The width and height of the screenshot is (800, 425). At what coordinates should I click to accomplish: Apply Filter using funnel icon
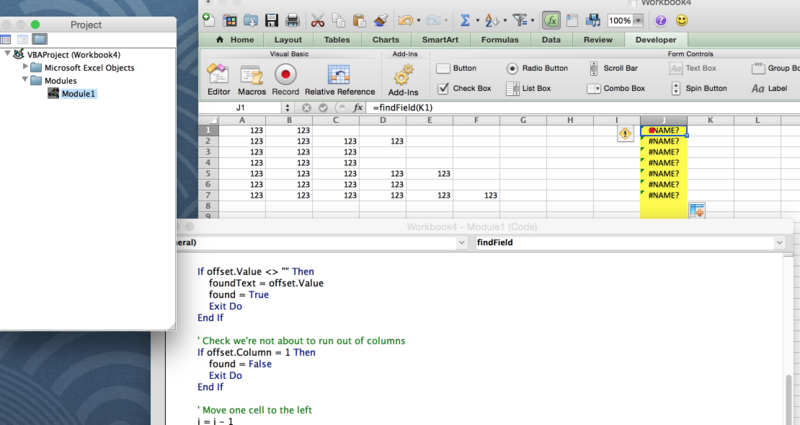coord(519,20)
